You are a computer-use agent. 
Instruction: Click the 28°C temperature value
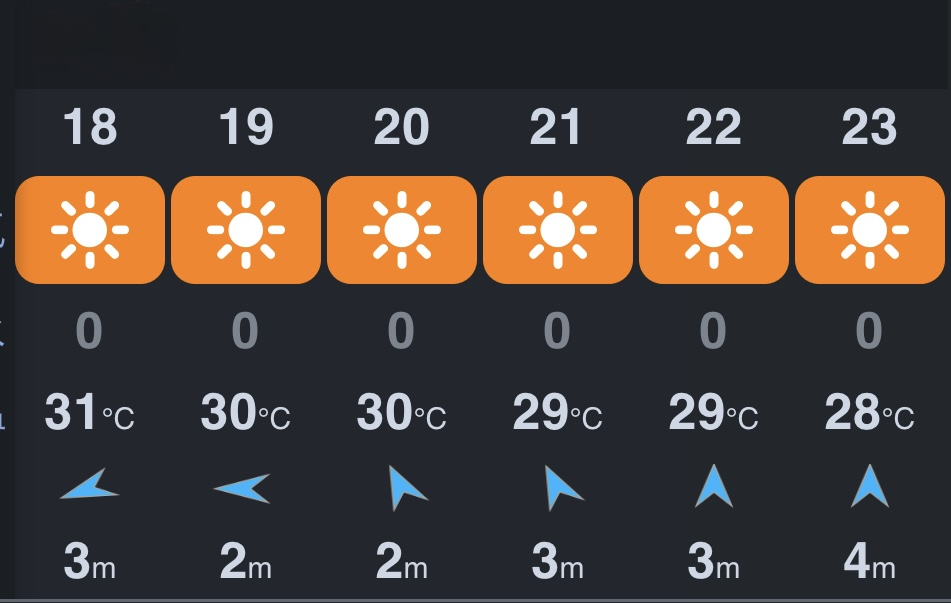point(869,413)
